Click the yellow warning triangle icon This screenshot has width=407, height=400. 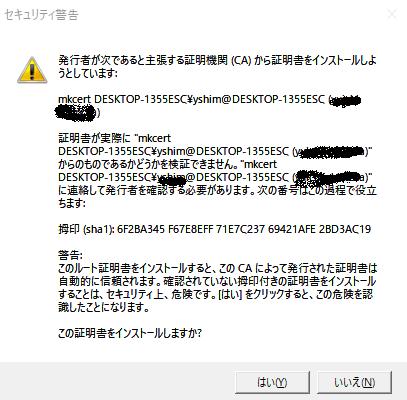pos(32,70)
